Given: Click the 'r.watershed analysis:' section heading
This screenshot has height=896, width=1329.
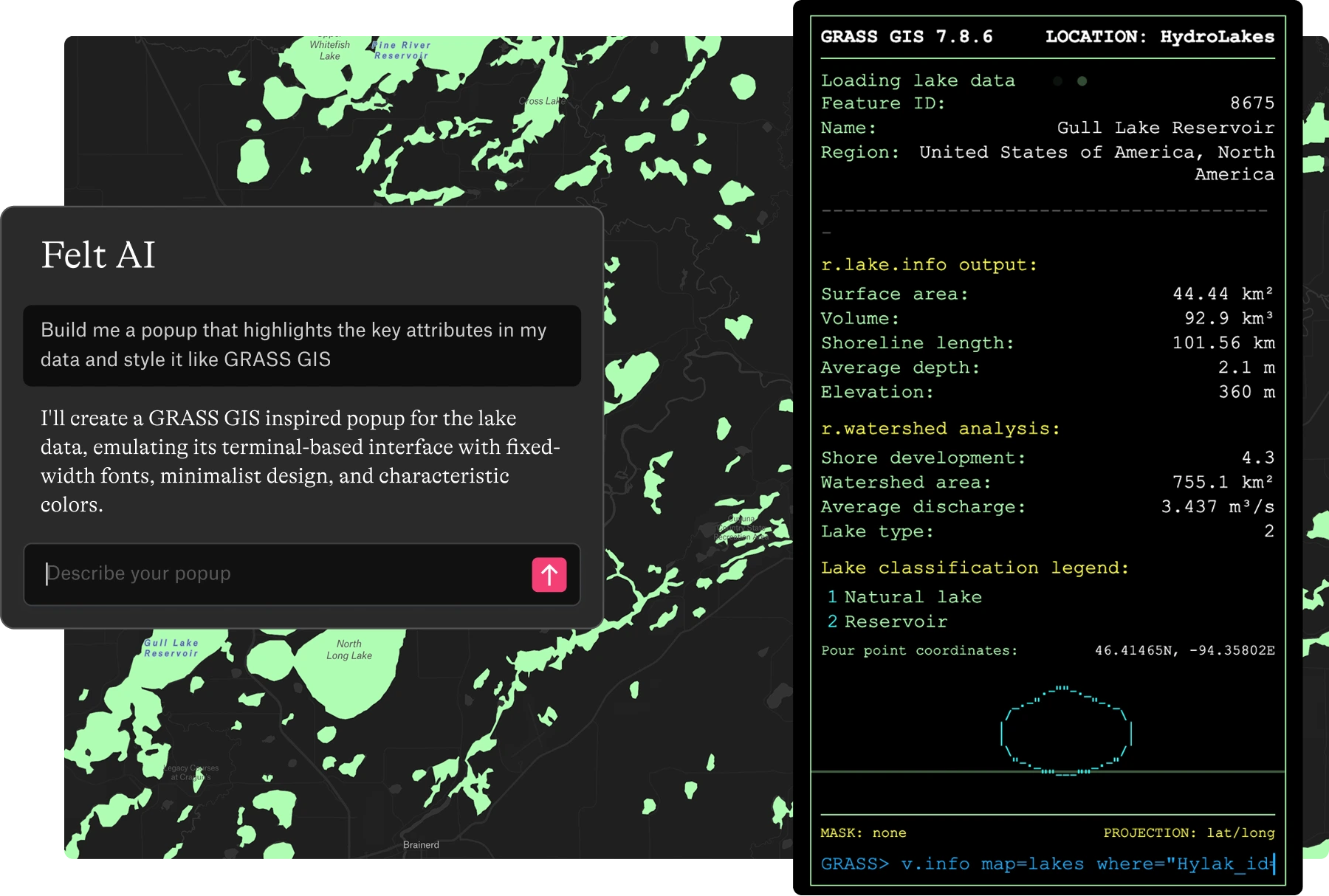Looking at the screenshot, I should tap(940, 429).
